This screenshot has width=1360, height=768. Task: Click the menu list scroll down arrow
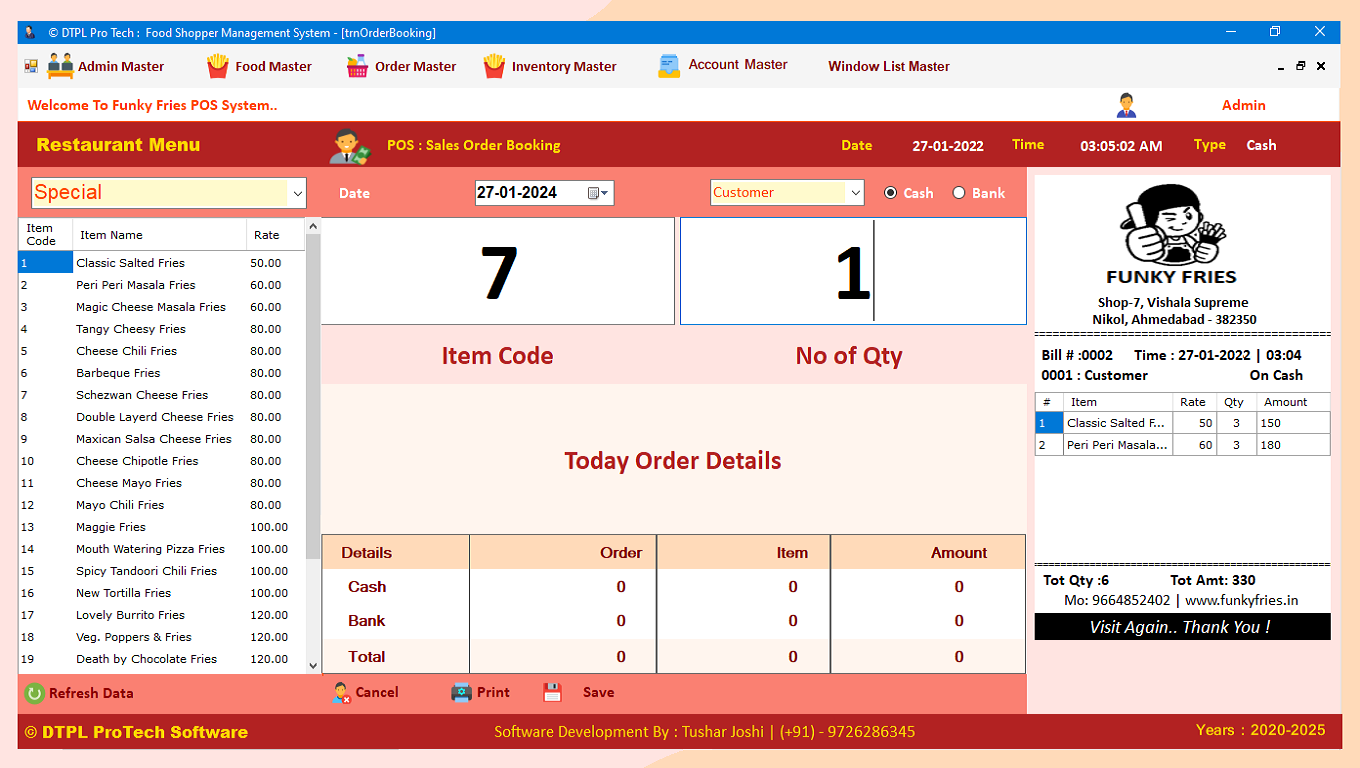(x=313, y=665)
